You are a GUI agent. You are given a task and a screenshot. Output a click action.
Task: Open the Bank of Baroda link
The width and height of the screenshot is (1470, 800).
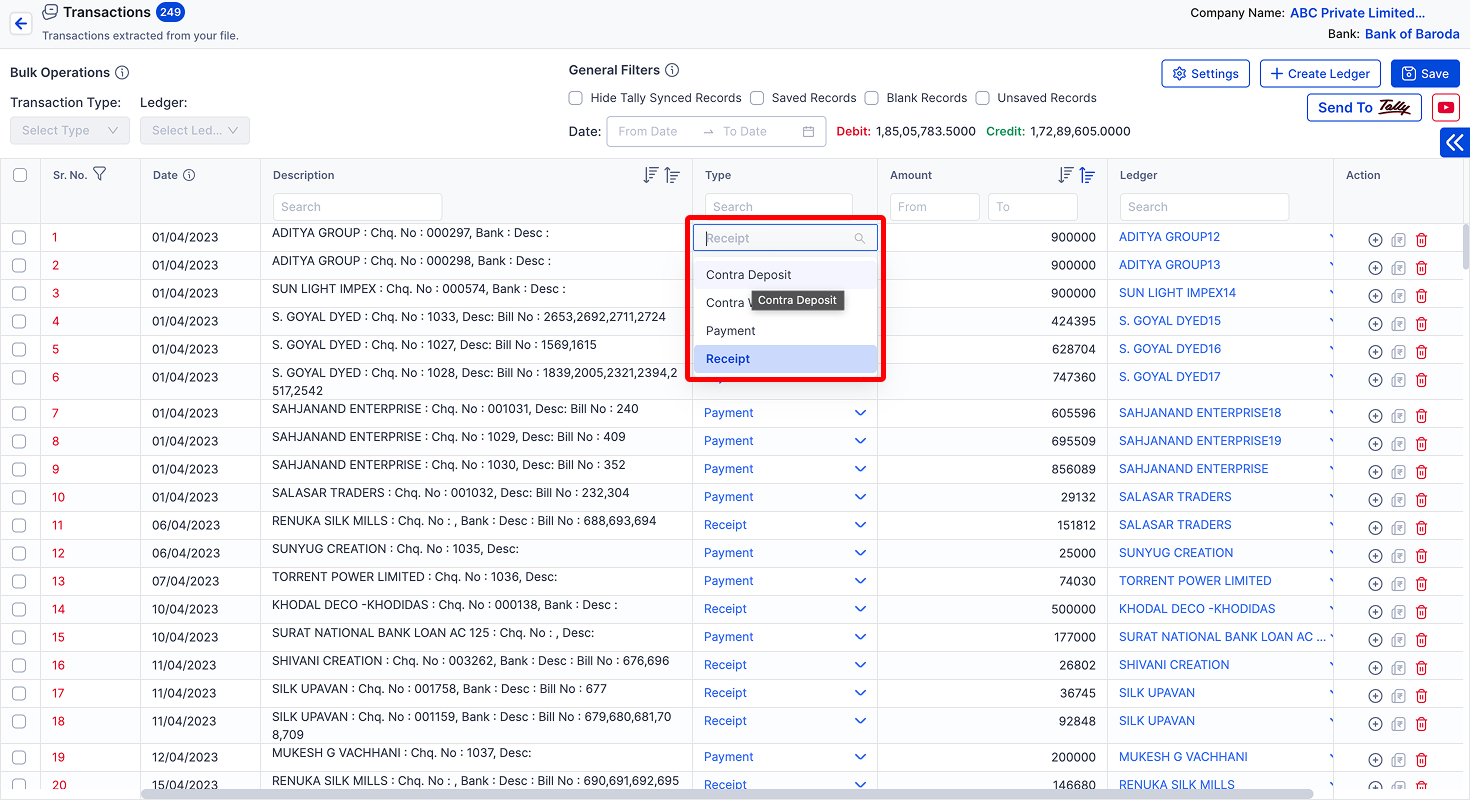click(x=1412, y=34)
